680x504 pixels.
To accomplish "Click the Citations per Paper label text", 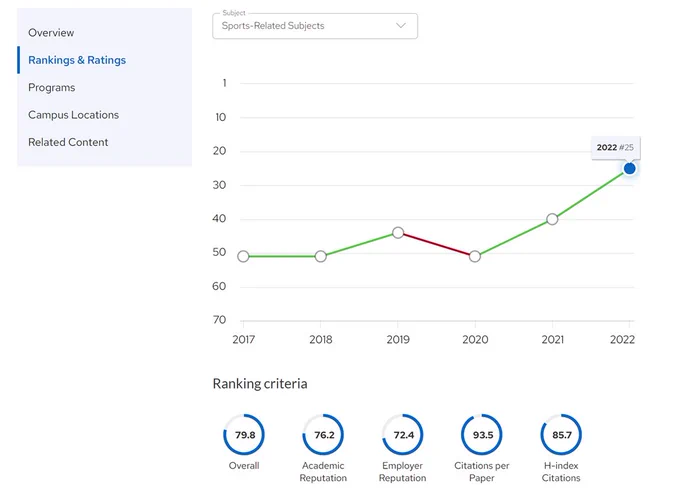I will tap(482, 471).
